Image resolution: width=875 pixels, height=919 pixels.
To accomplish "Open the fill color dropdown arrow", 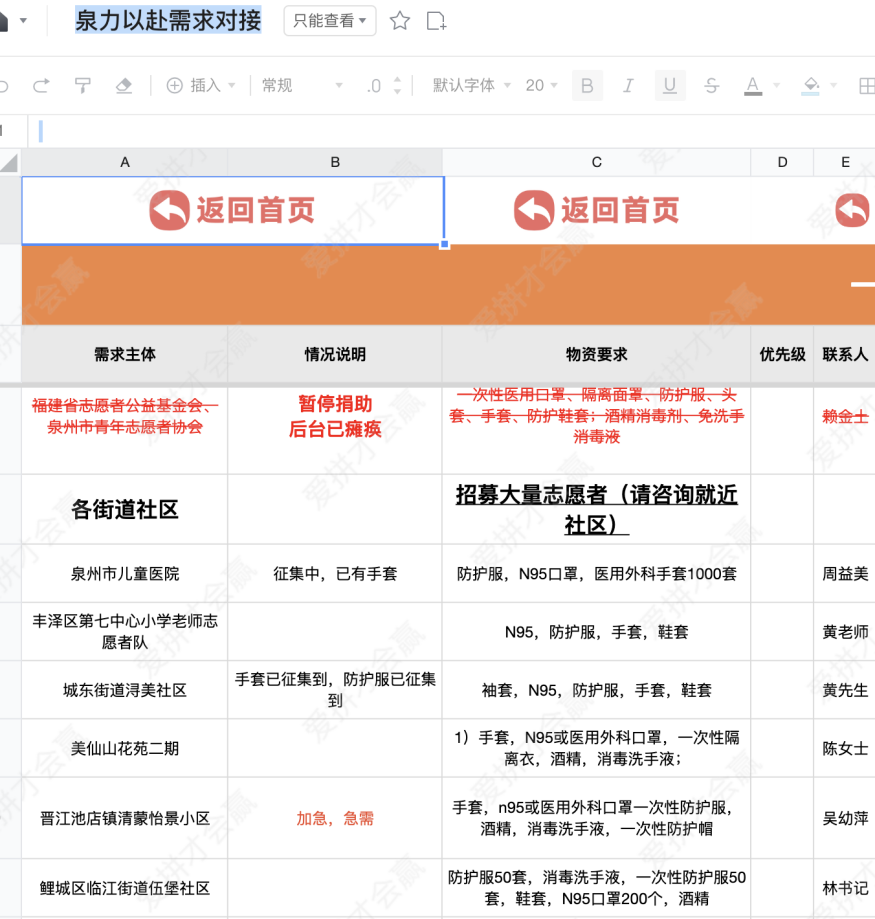I will pyautogui.click(x=833, y=86).
